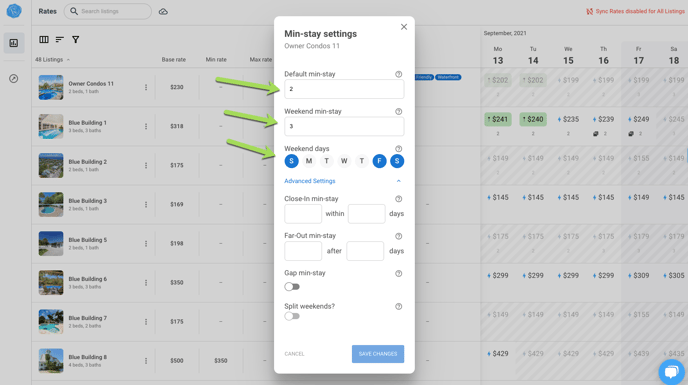Click the app logo in sidebar
Image resolution: width=688 pixels, height=385 pixels.
coord(14,11)
